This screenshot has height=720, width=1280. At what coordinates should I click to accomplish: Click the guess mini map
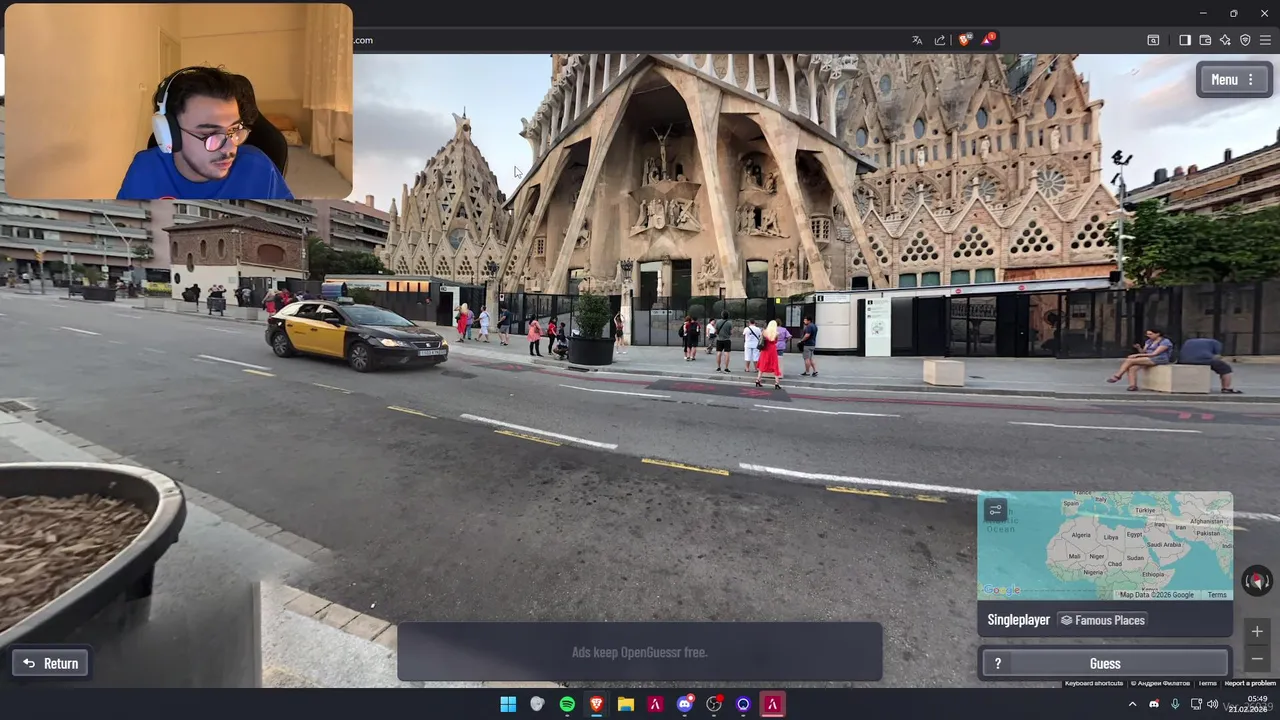(x=1105, y=545)
